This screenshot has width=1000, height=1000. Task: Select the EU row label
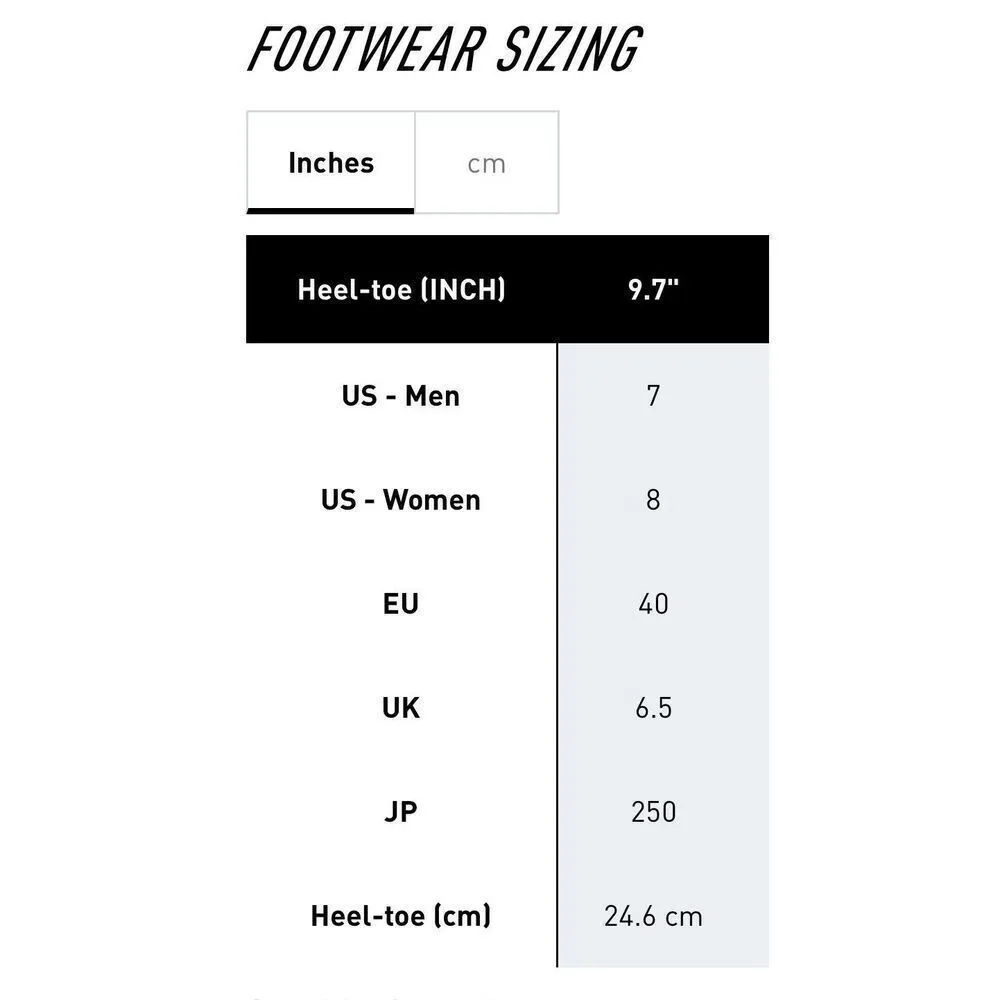click(401, 604)
